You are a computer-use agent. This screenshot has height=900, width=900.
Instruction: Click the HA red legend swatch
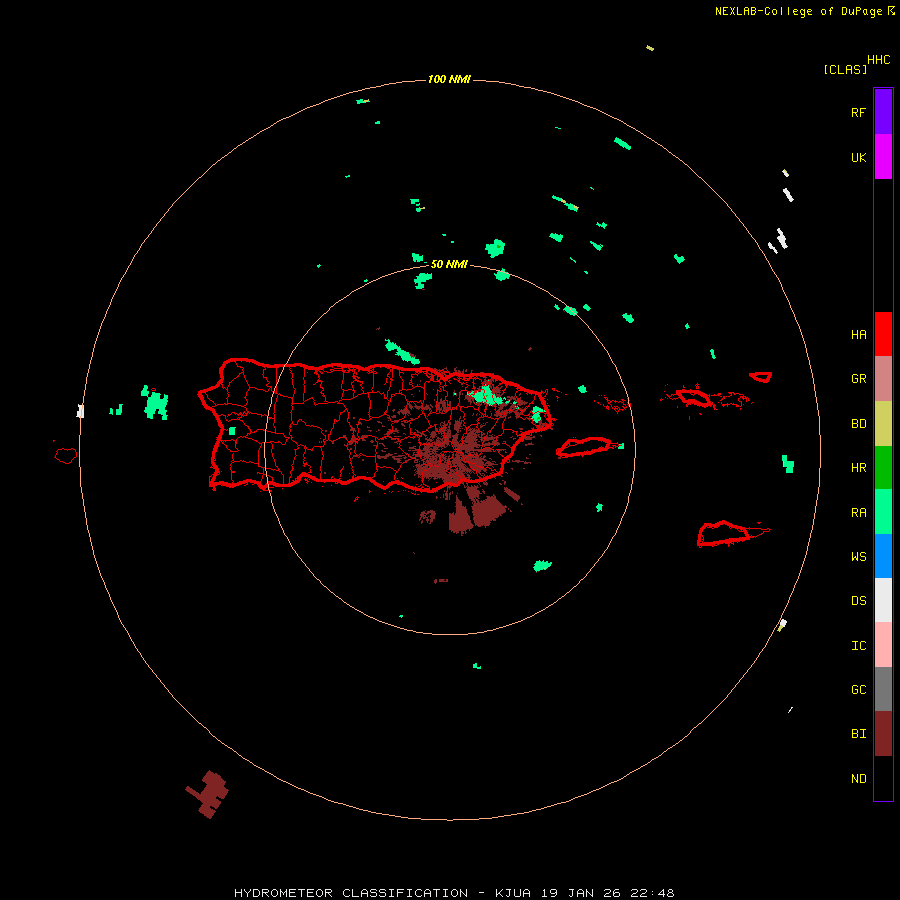click(883, 334)
